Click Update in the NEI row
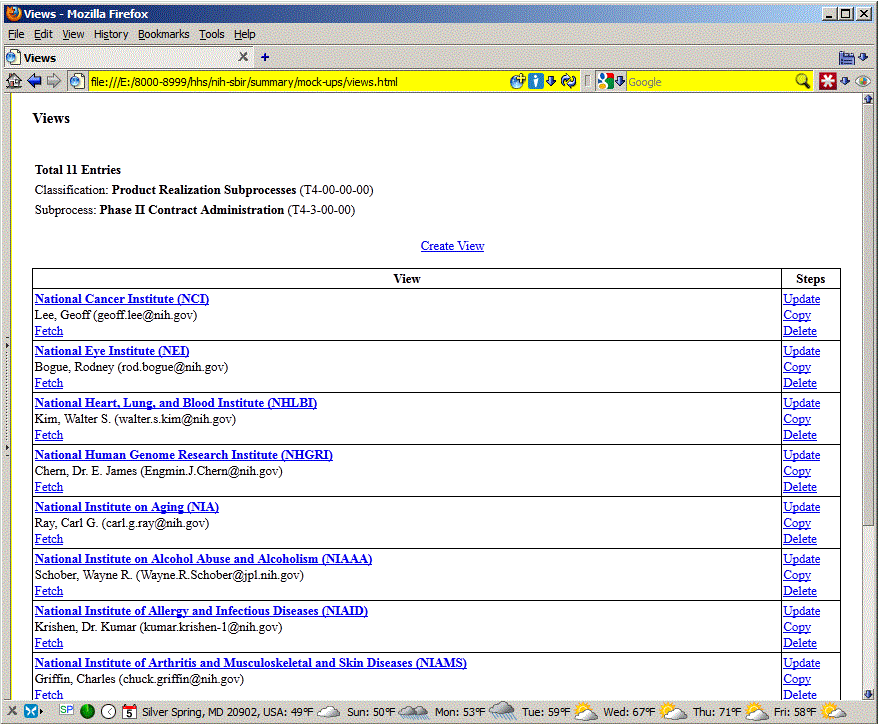The width and height of the screenshot is (878, 724). pos(802,351)
